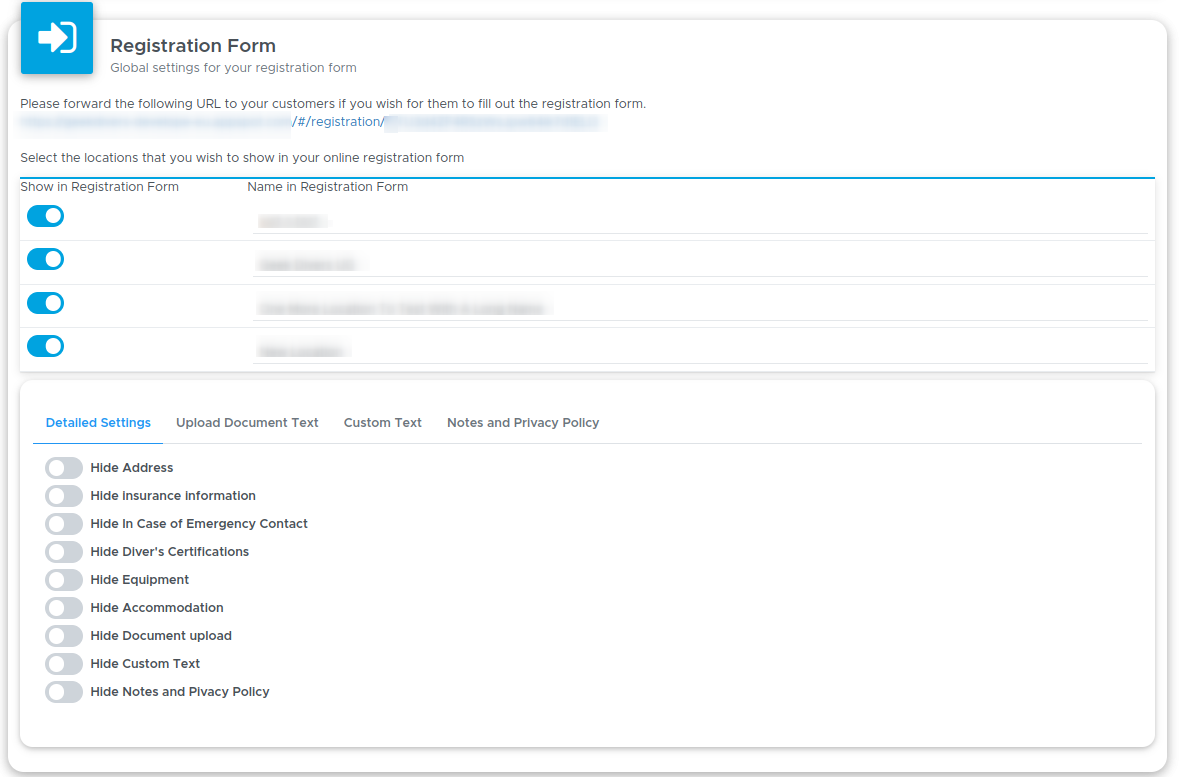Enable the Hide Address toggle
Image resolution: width=1180 pixels, height=777 pixels.
(x=63, y=468)
